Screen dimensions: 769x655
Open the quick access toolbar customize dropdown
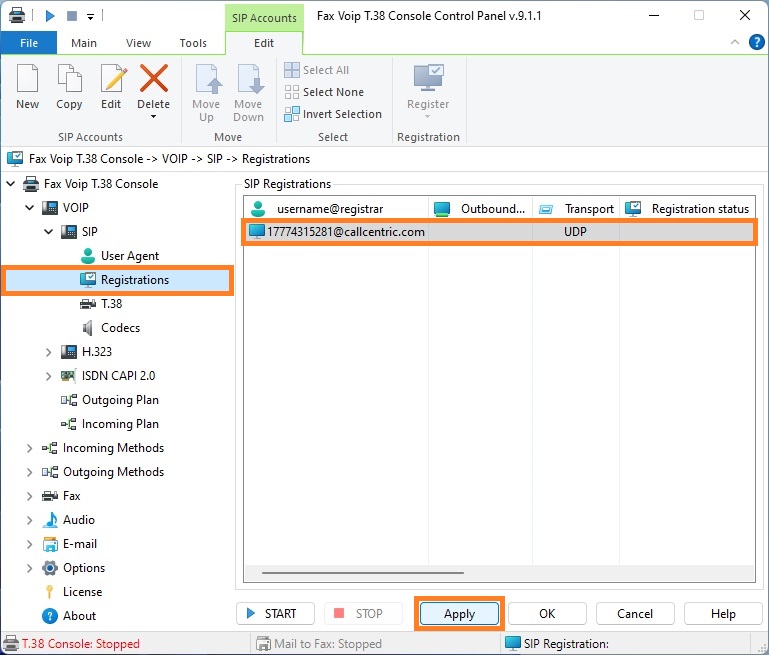point(91,17)
